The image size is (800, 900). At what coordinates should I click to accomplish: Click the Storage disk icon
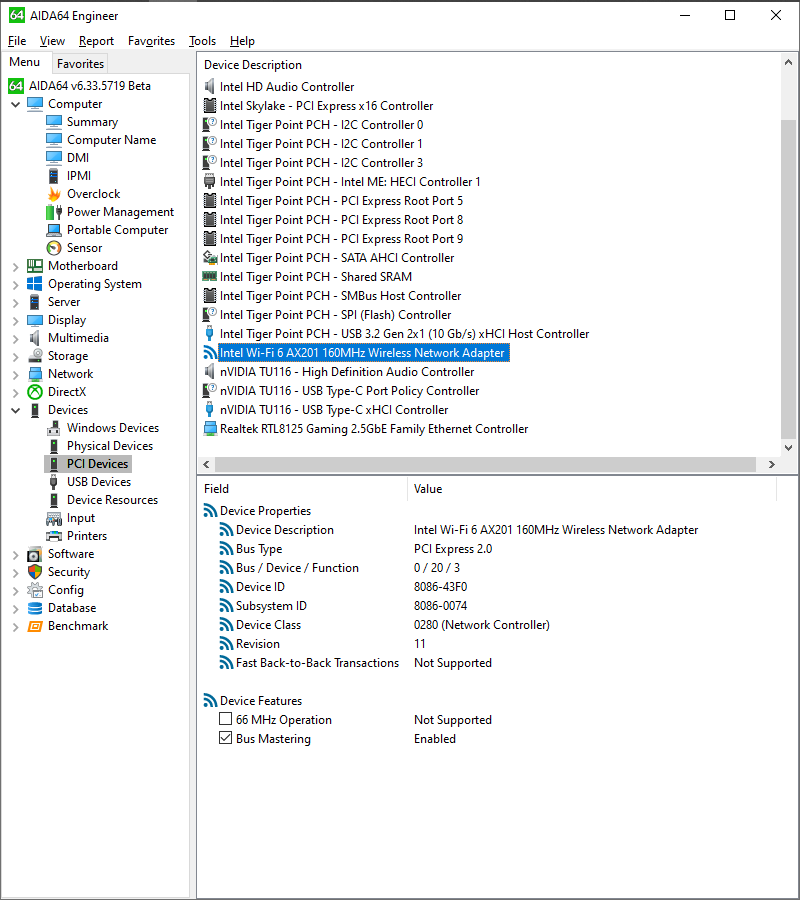click(x=35, y=356)
